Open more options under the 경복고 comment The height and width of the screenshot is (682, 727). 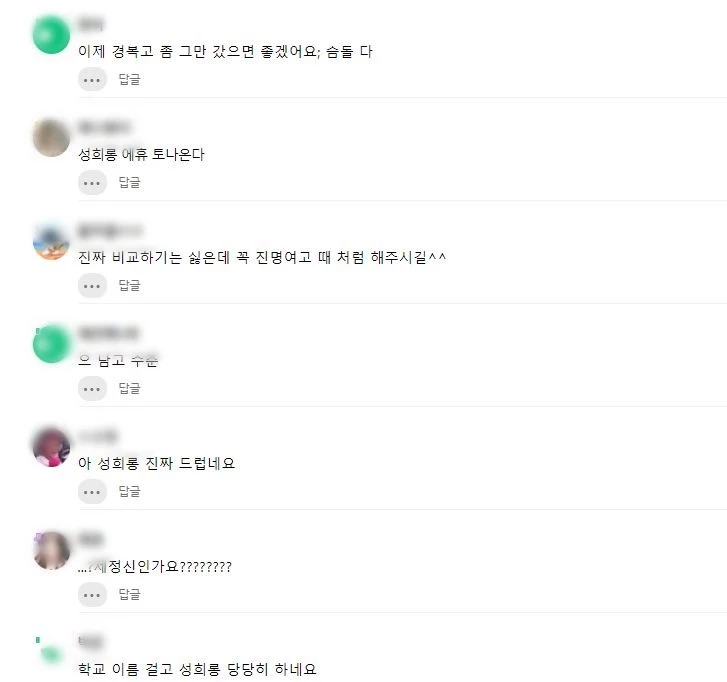[92, 80]
